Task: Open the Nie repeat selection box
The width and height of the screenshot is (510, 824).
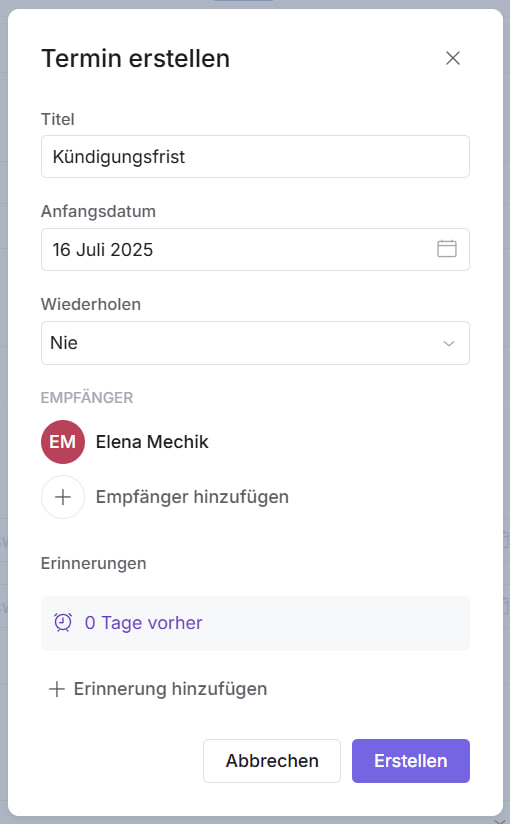Action: (256, 343)
